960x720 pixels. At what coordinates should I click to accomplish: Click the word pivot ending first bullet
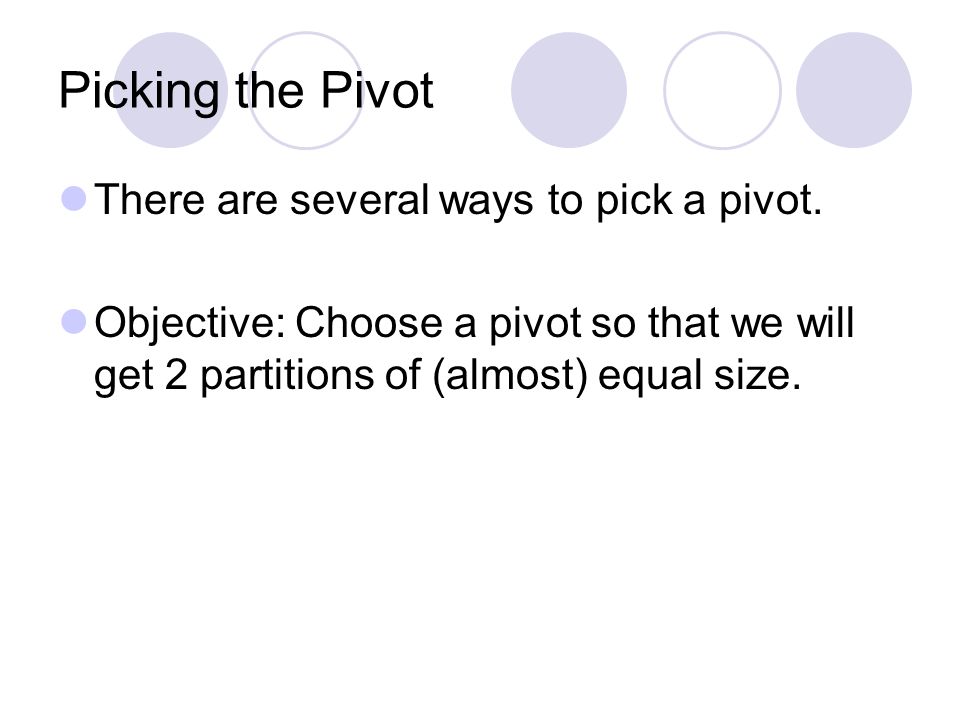coord(770,200)
